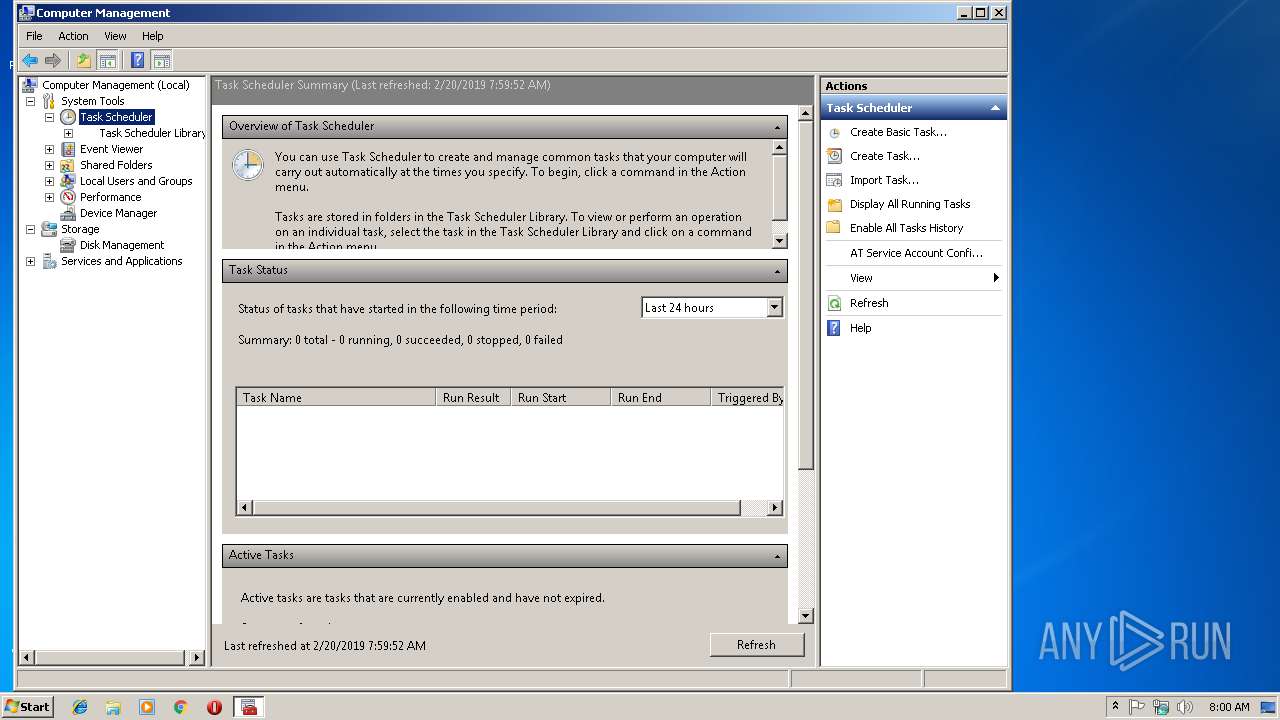Open the File menu
Viewport: 1280px width, 720px height.
(34, 36)
